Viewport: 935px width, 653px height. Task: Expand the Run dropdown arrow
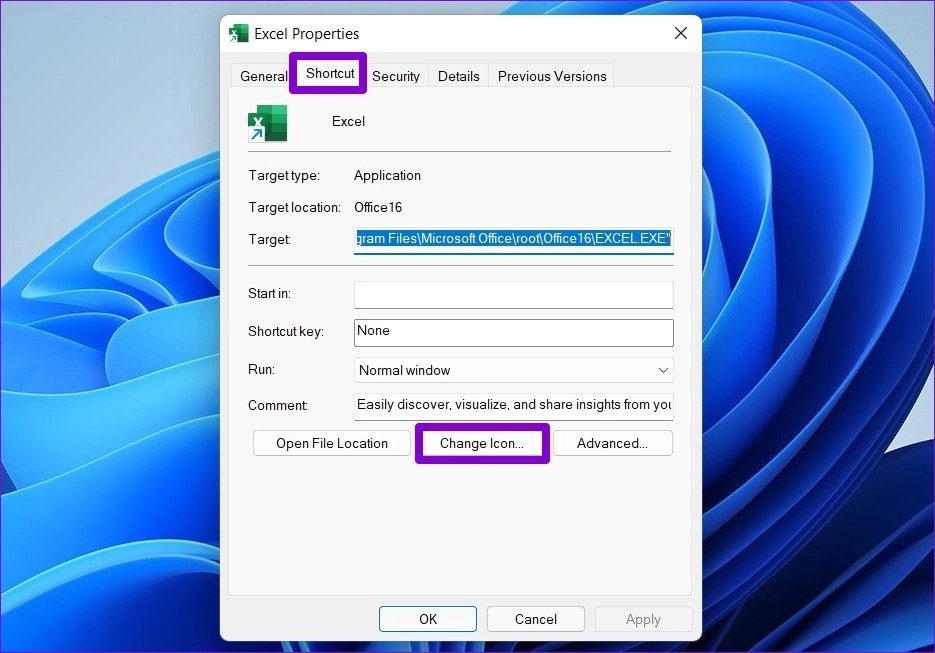click(x=662, y=369)
